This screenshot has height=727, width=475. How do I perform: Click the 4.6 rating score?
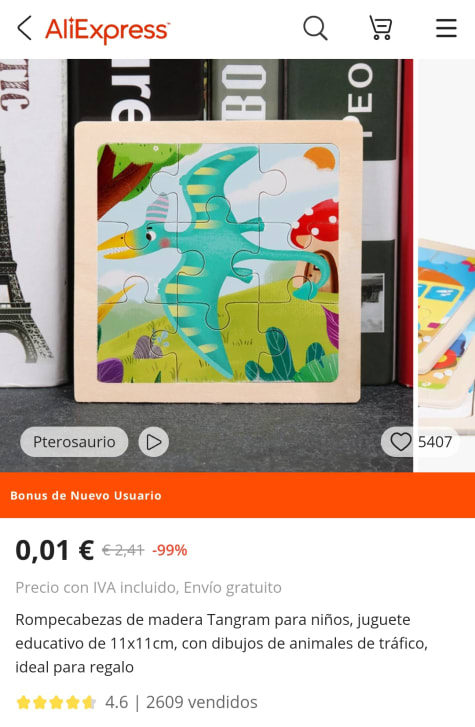pos(116,702)
